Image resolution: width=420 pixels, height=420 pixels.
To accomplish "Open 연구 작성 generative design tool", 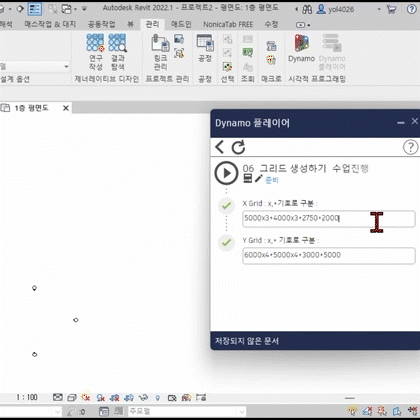I will tap(96, 52).
